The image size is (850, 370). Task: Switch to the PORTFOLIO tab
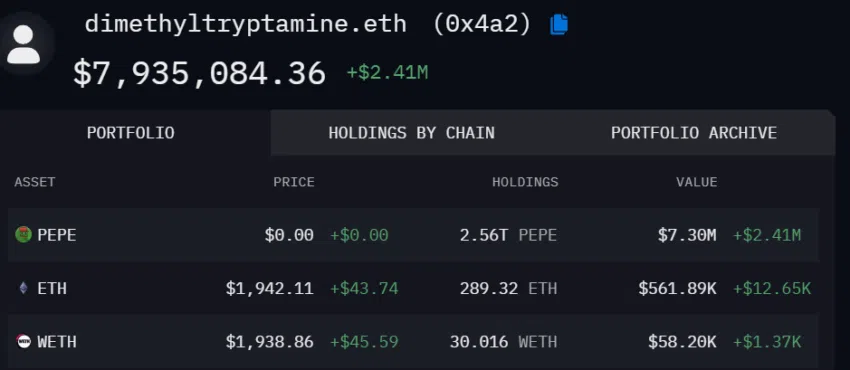point(131,133)
